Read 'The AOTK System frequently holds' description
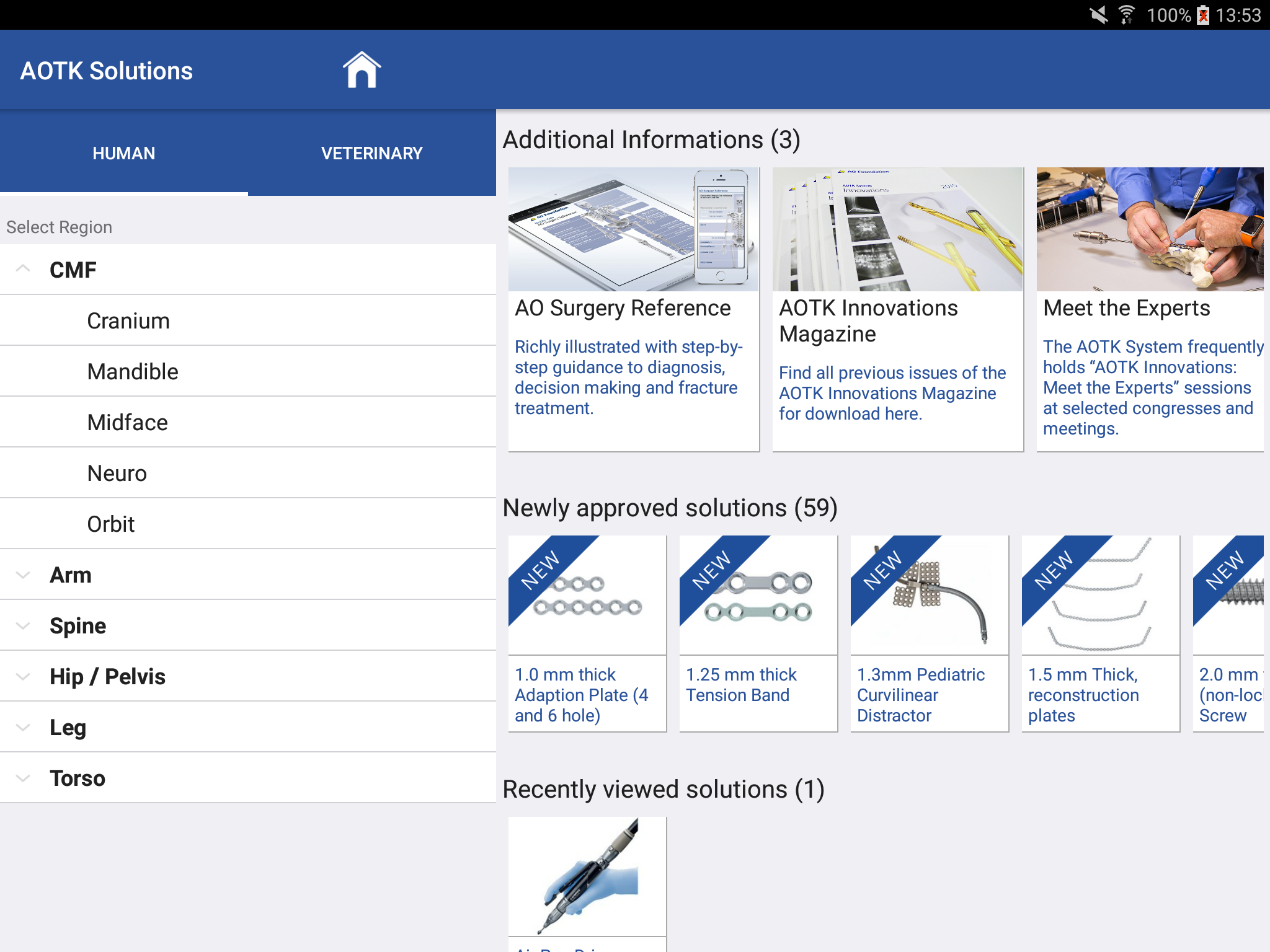The height and width of the screenshot is (952, 1270). [1153, 387]
